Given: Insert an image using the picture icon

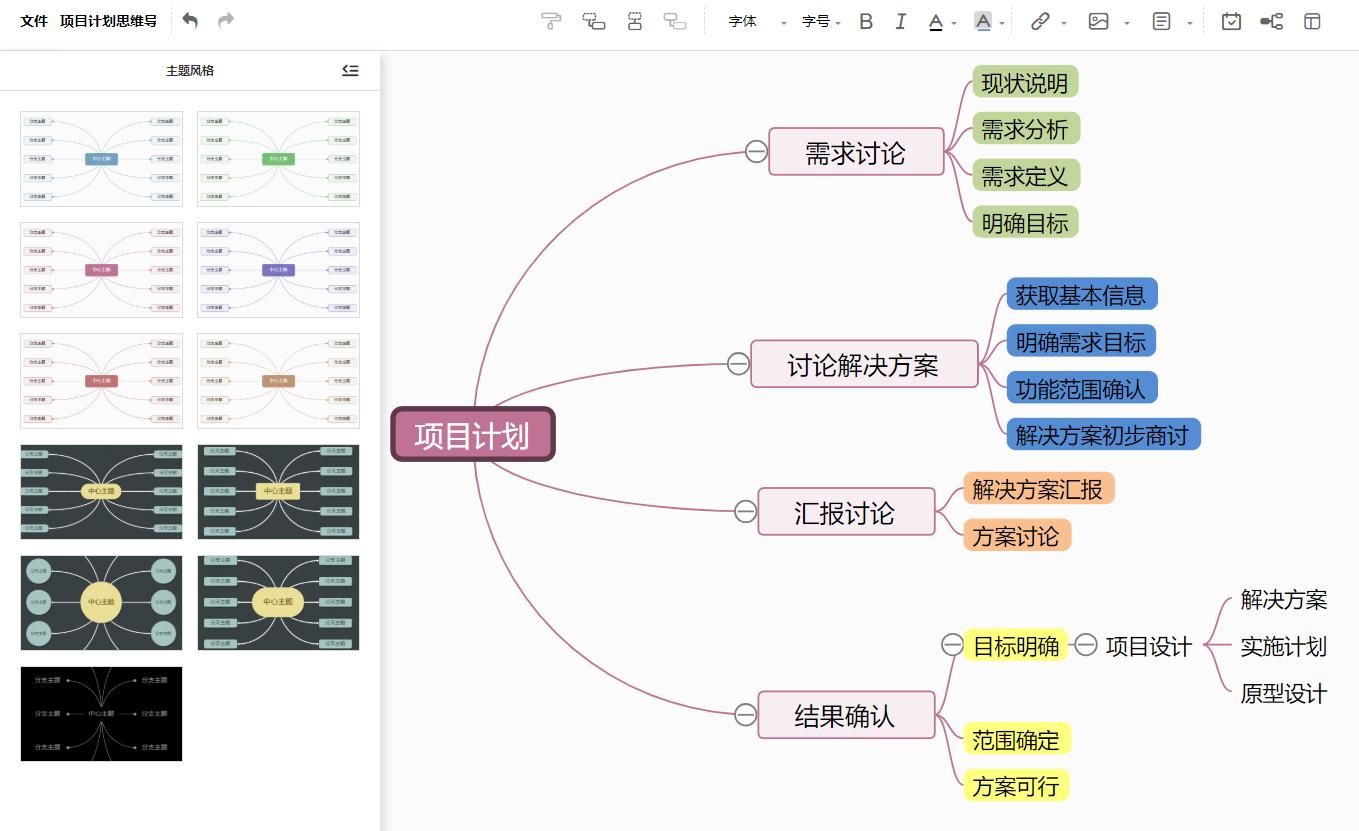Looking at the screenshot, I should click(x=1100, y=21).
